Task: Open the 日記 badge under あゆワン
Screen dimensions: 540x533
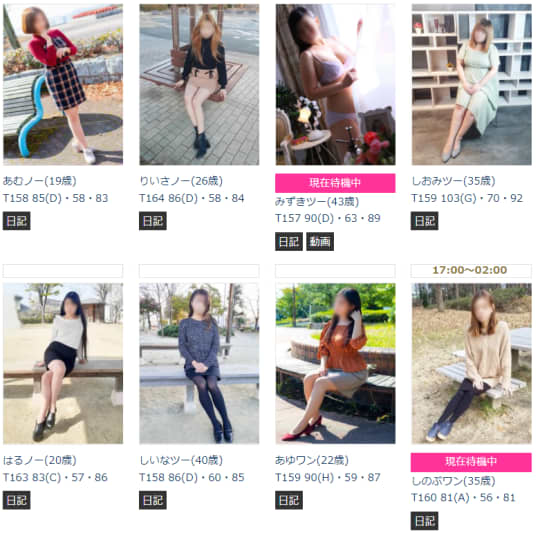Action: click(x=289, y=500)
